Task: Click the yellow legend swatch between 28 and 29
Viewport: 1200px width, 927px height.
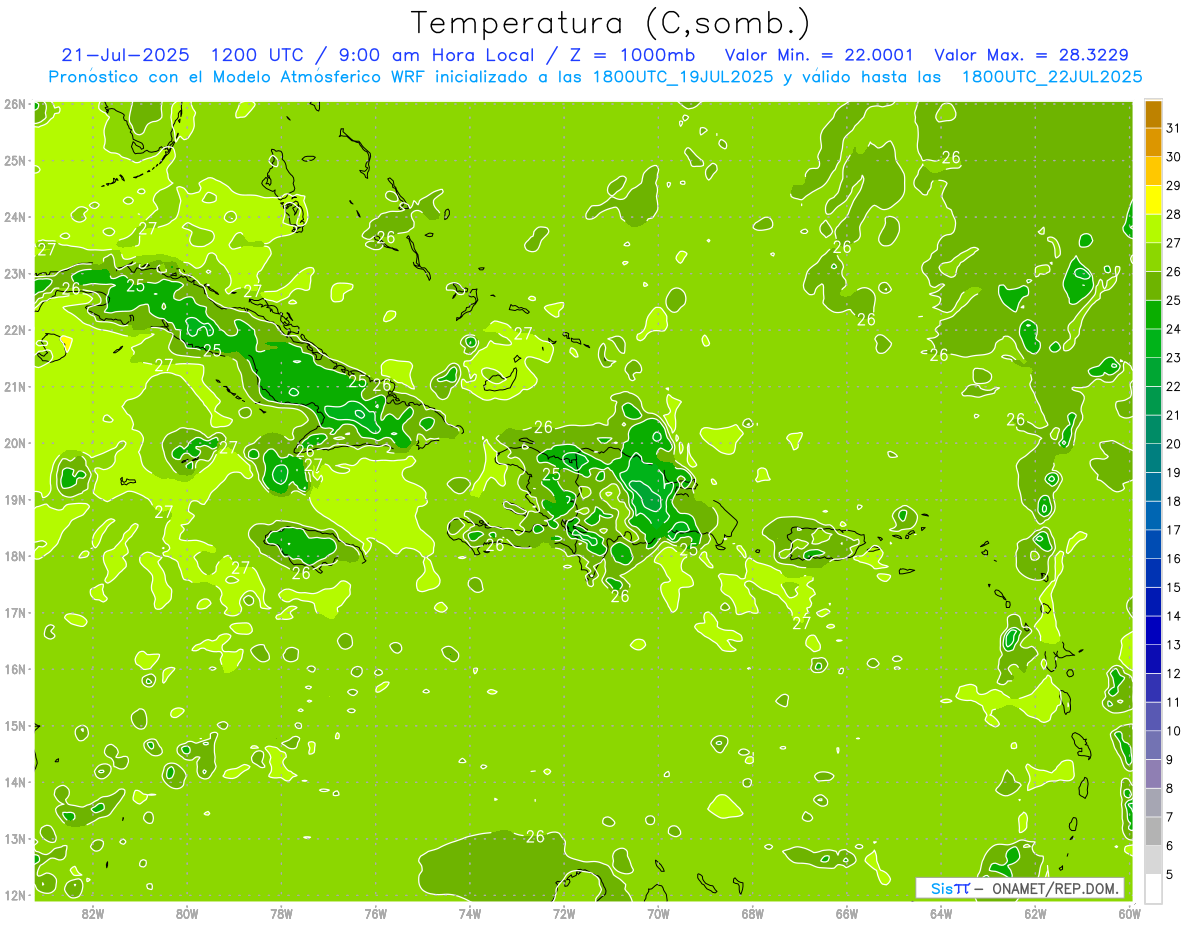Action: coord(1153,200)
